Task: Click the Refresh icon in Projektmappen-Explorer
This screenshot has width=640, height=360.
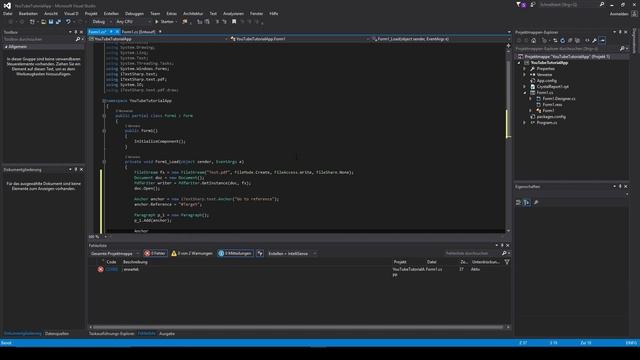Action: click(x=562, y=40)
